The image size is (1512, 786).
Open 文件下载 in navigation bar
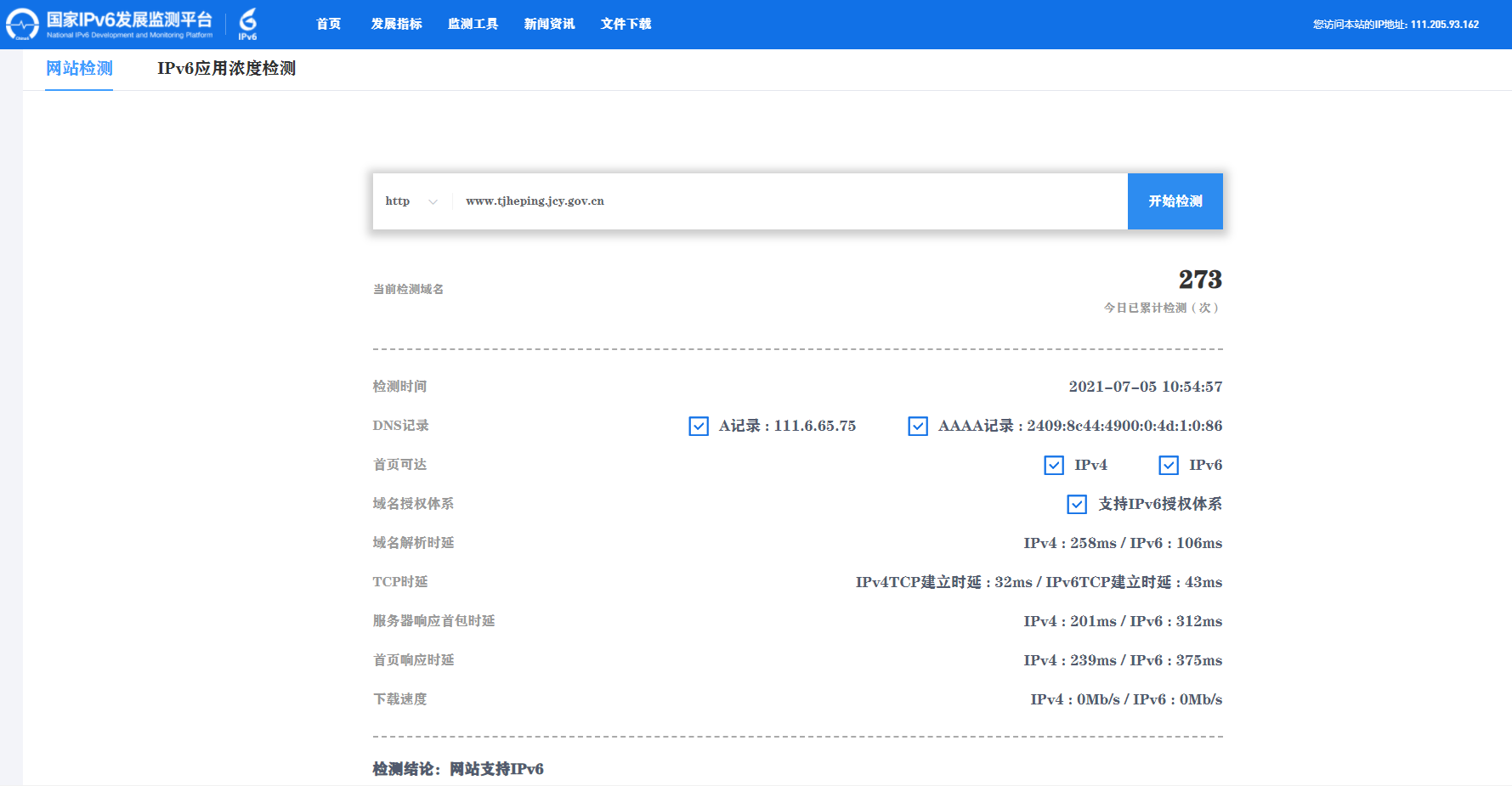(x=626, y=24)
